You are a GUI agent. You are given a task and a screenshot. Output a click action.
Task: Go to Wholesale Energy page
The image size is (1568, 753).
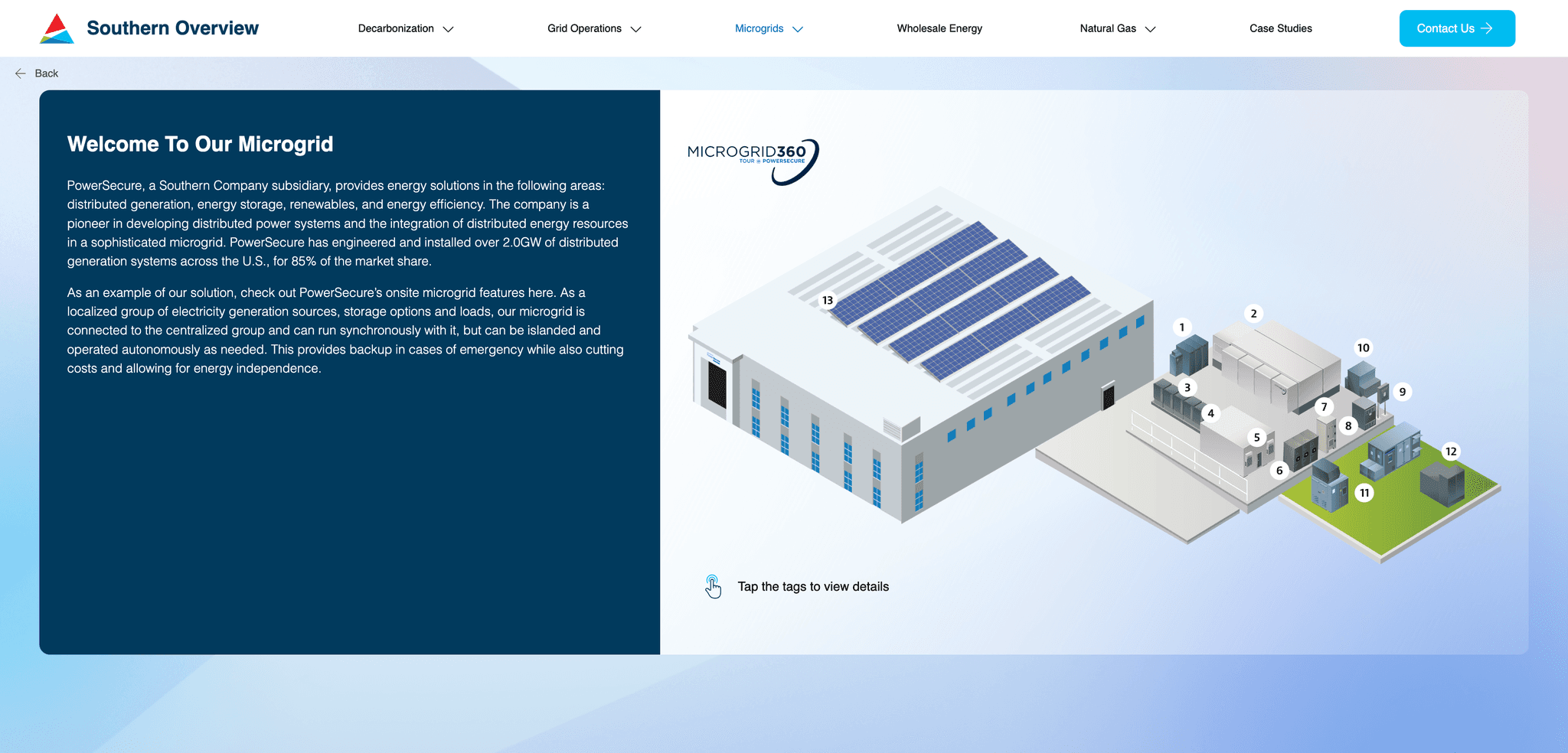point(939,28)
